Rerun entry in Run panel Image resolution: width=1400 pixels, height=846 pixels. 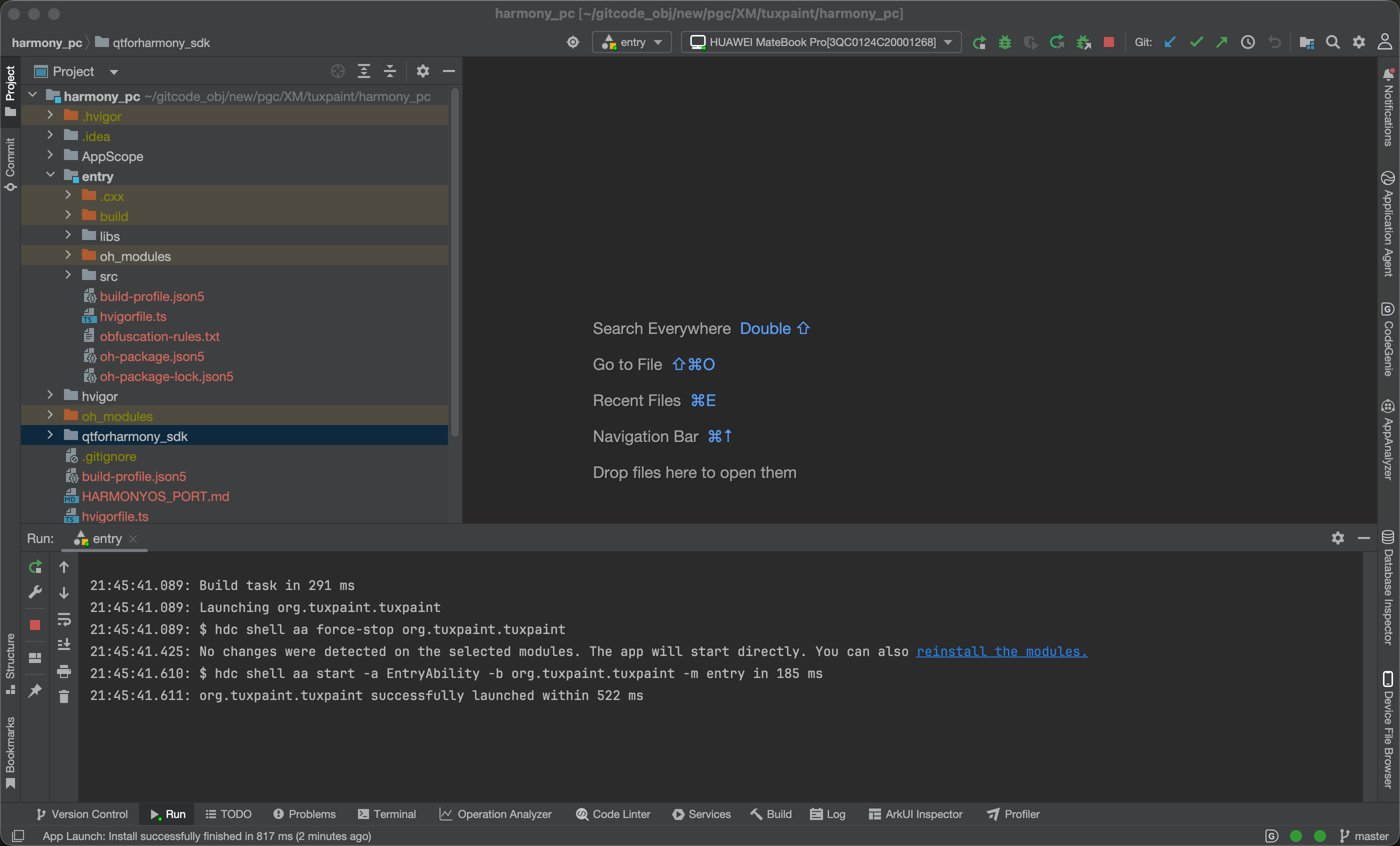click(35, 566)
